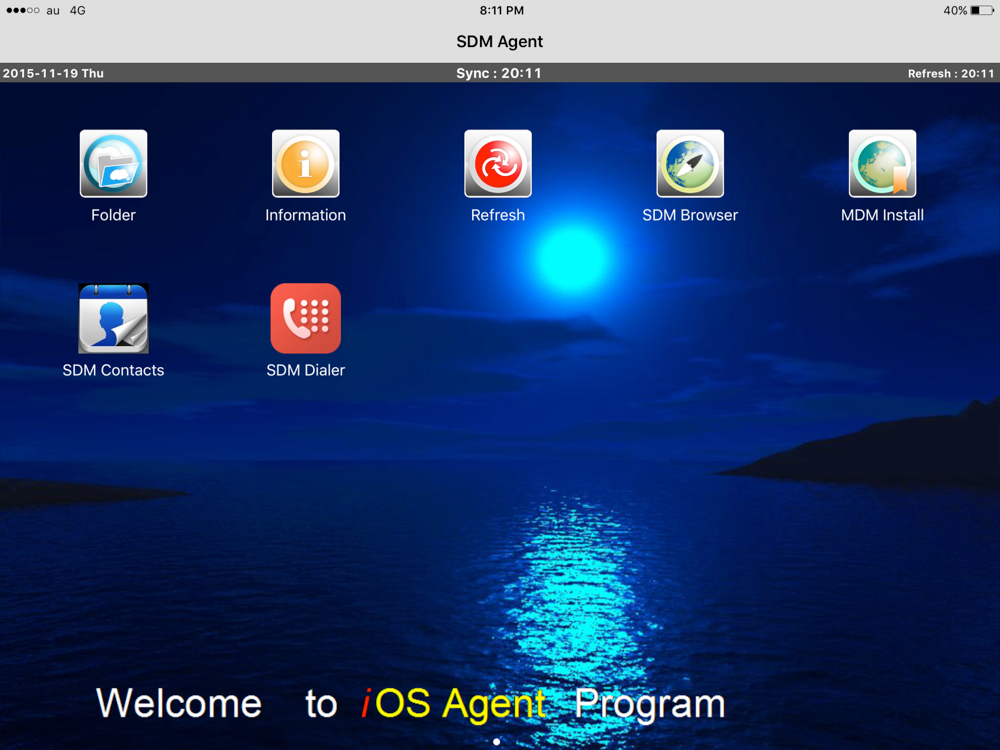The image size is (1000, 750).
Task: Click the "SDM Dialer" label text
Action: (305, 370)
